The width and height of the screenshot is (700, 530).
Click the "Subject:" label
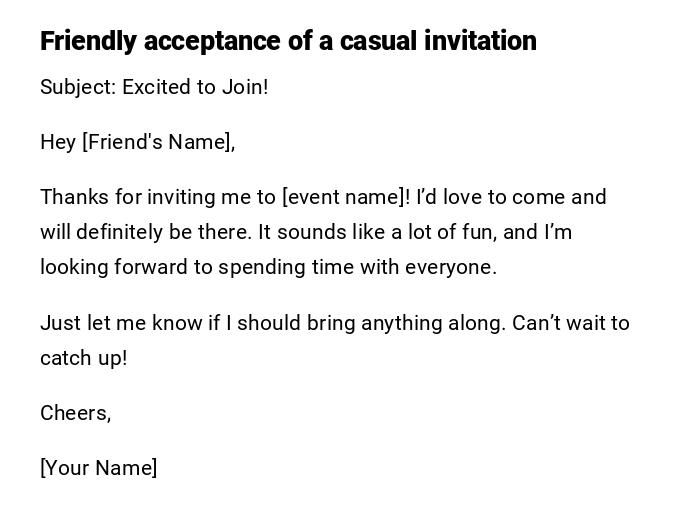click(78, 87)
